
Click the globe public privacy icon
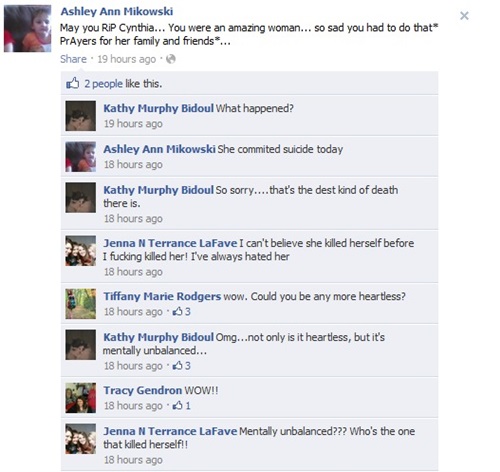[x=171, y=59]
